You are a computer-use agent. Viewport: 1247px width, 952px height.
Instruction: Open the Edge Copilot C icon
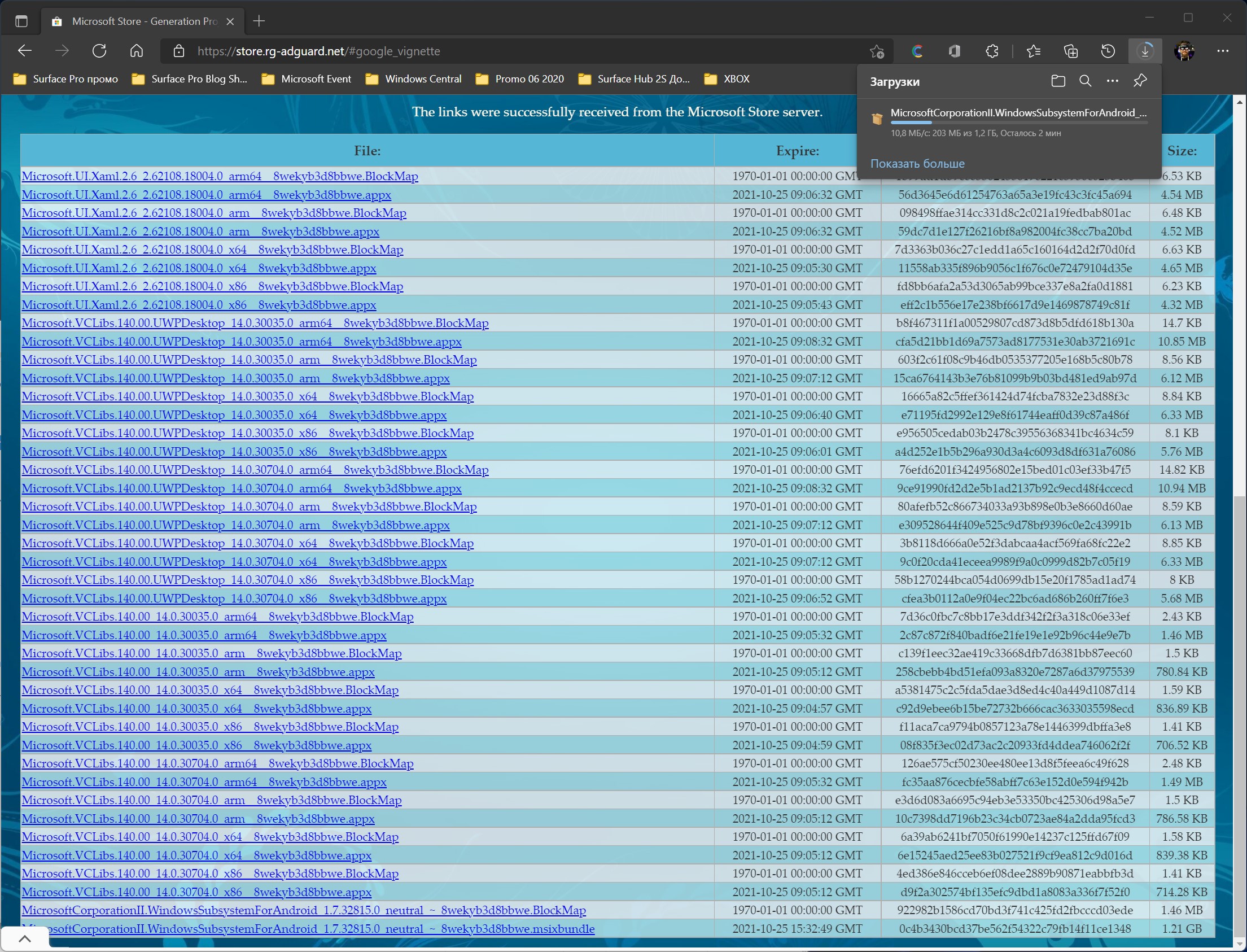point(917,51)
